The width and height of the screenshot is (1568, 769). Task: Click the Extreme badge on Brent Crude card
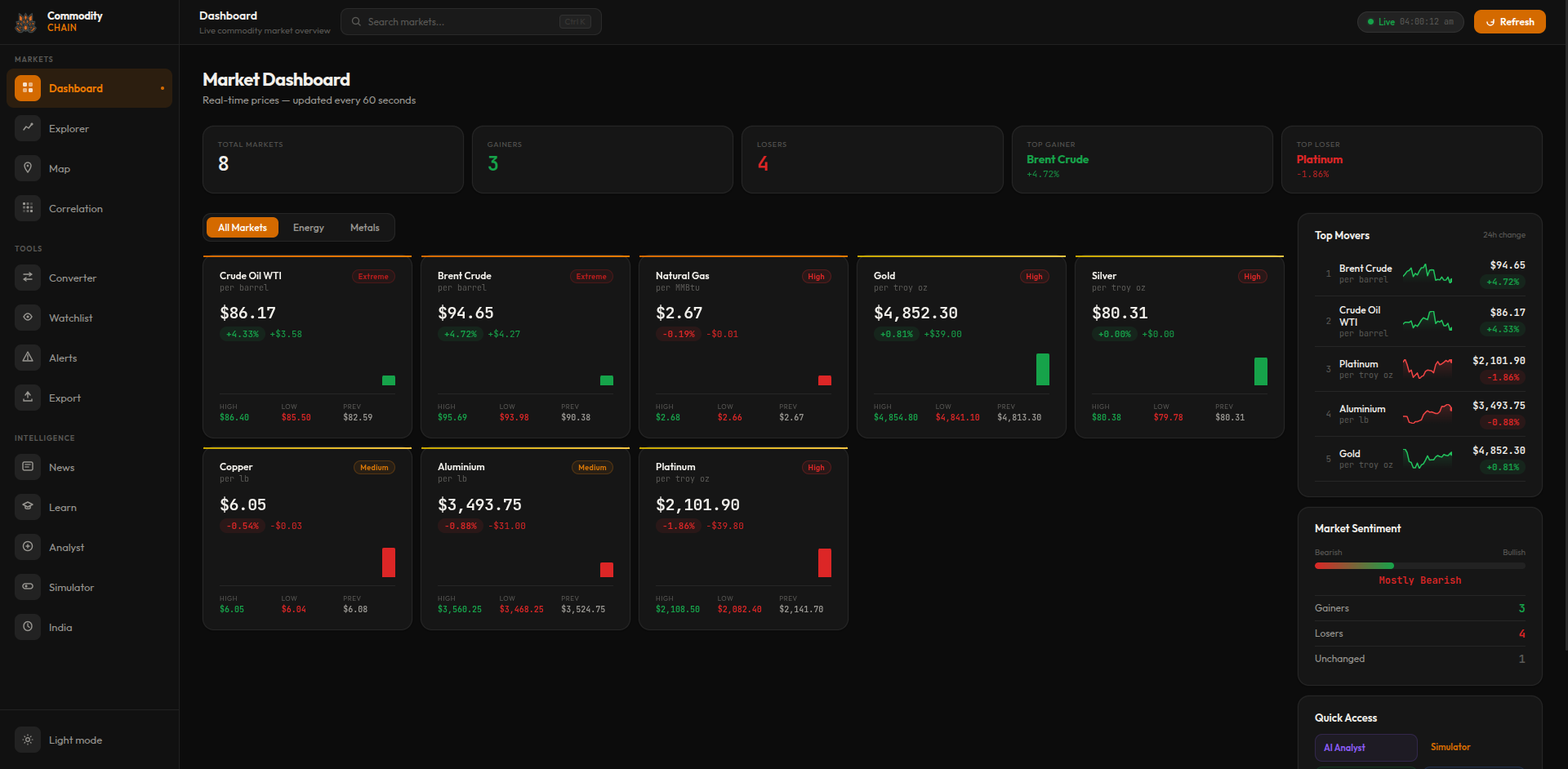click(591, 277)
